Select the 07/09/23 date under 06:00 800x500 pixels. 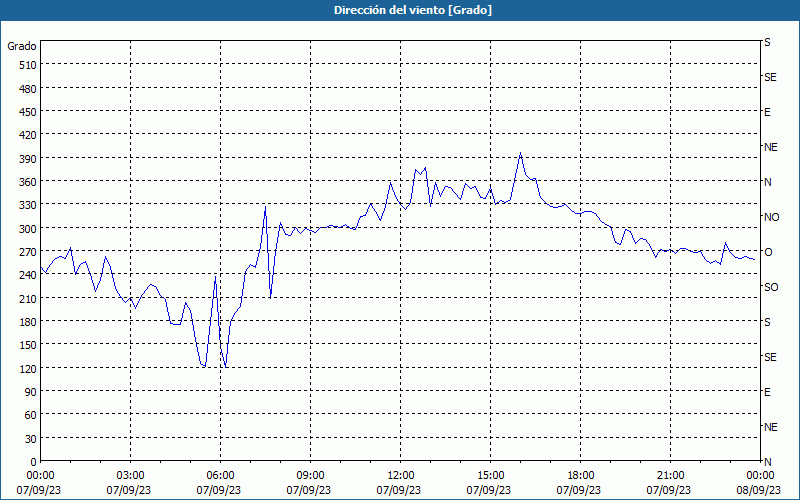click(220, 490)
